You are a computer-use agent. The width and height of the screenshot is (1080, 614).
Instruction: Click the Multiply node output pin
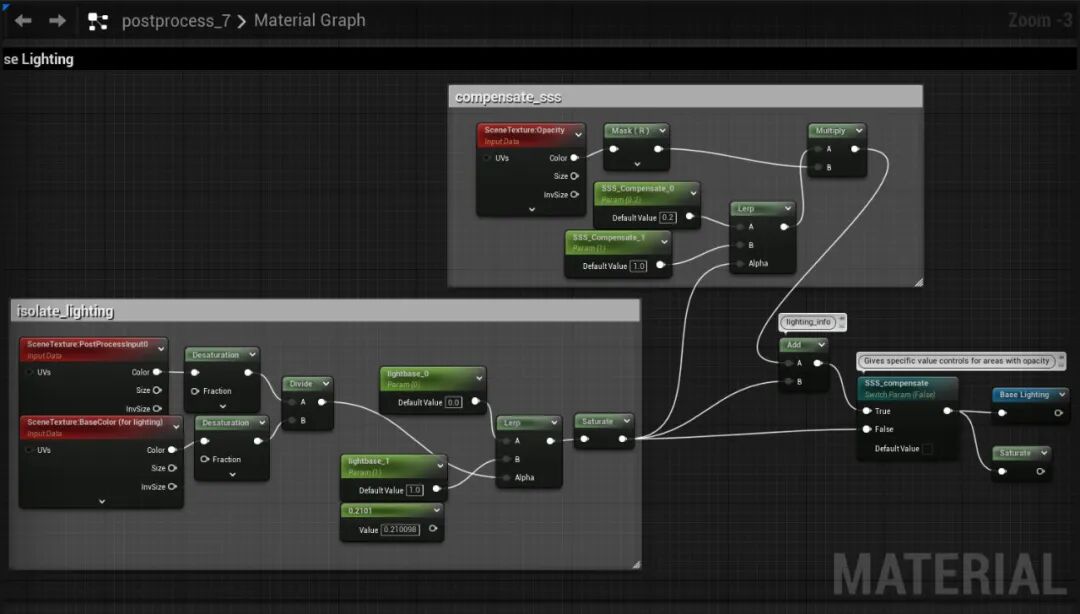click(855, 149)
